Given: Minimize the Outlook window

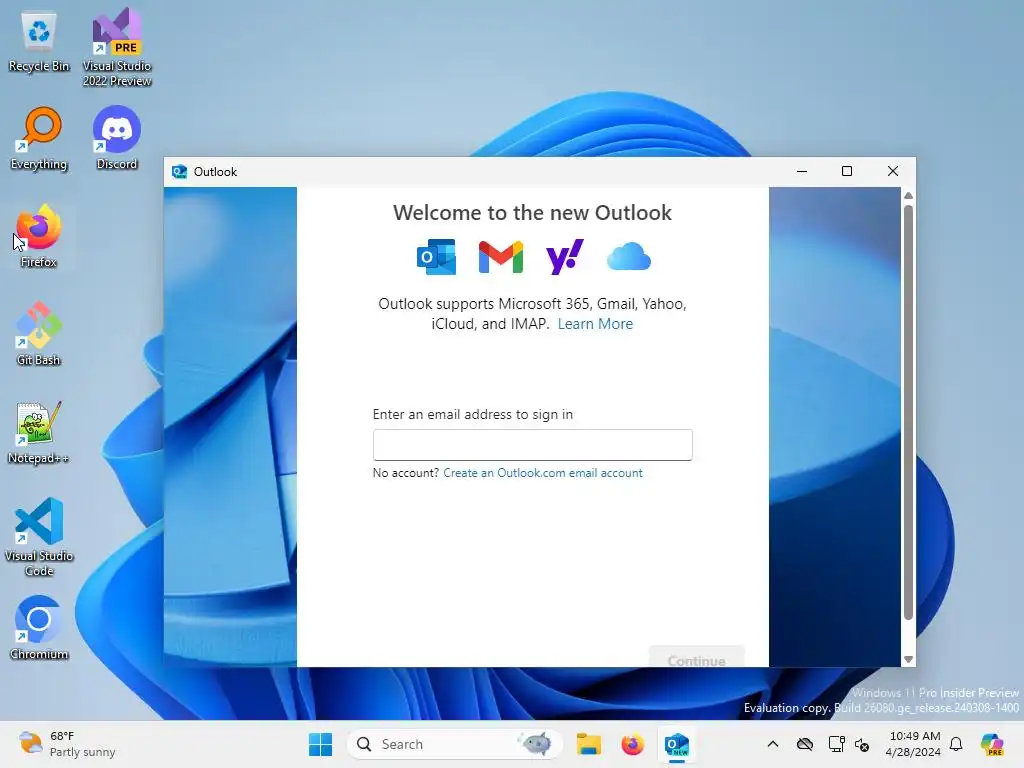Looking at the screenshot, I should (802, 171).
